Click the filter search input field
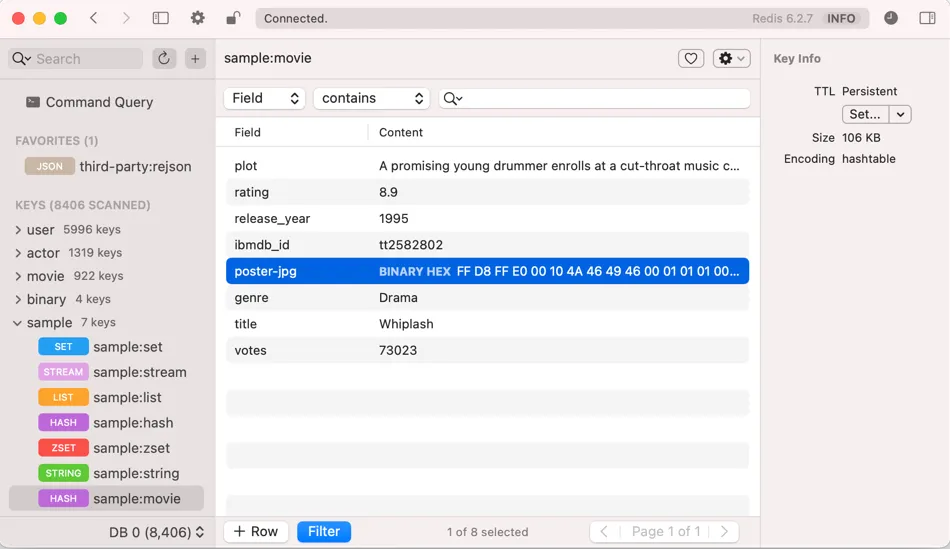Screen dimensions: 950x549 click(x=605, y=98)
